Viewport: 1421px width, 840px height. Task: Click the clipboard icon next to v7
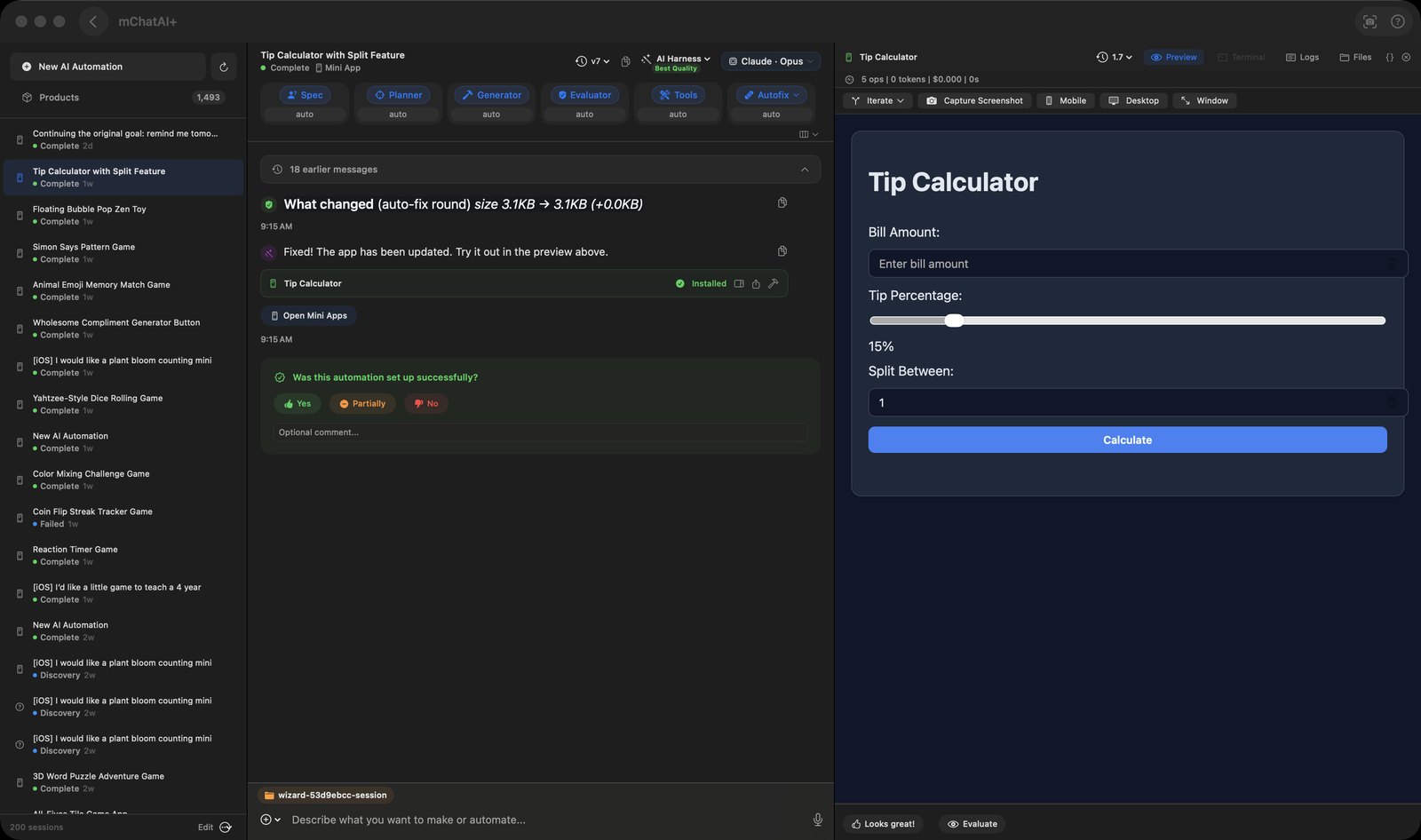625,61
